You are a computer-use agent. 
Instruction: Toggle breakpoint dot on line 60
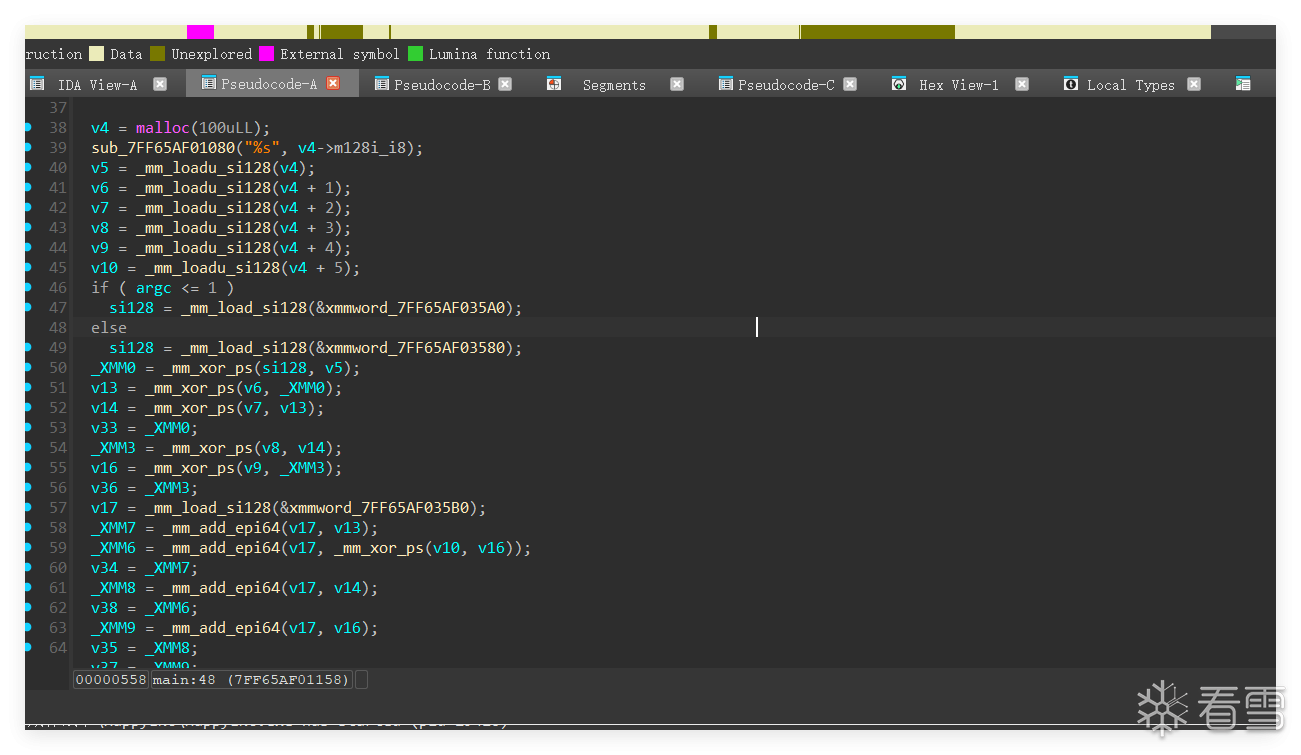click(28, 567)
